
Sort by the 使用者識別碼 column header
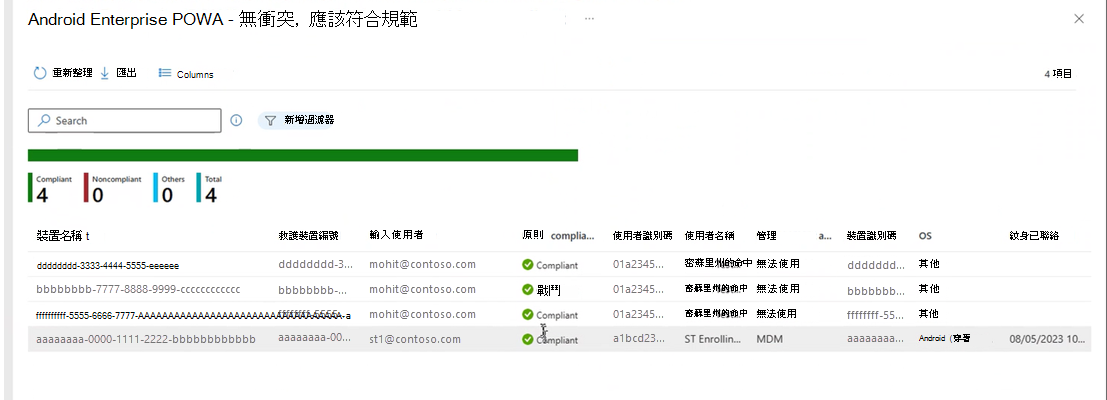[x=642, y=236]
